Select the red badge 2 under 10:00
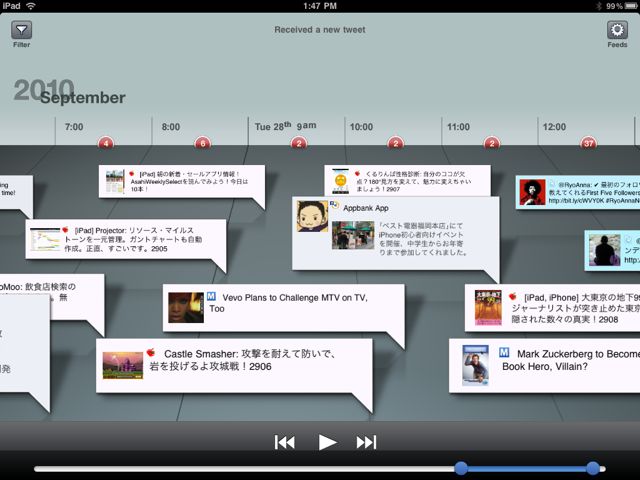Viewport: 640px width, 480px height. (x=396, y=143)
